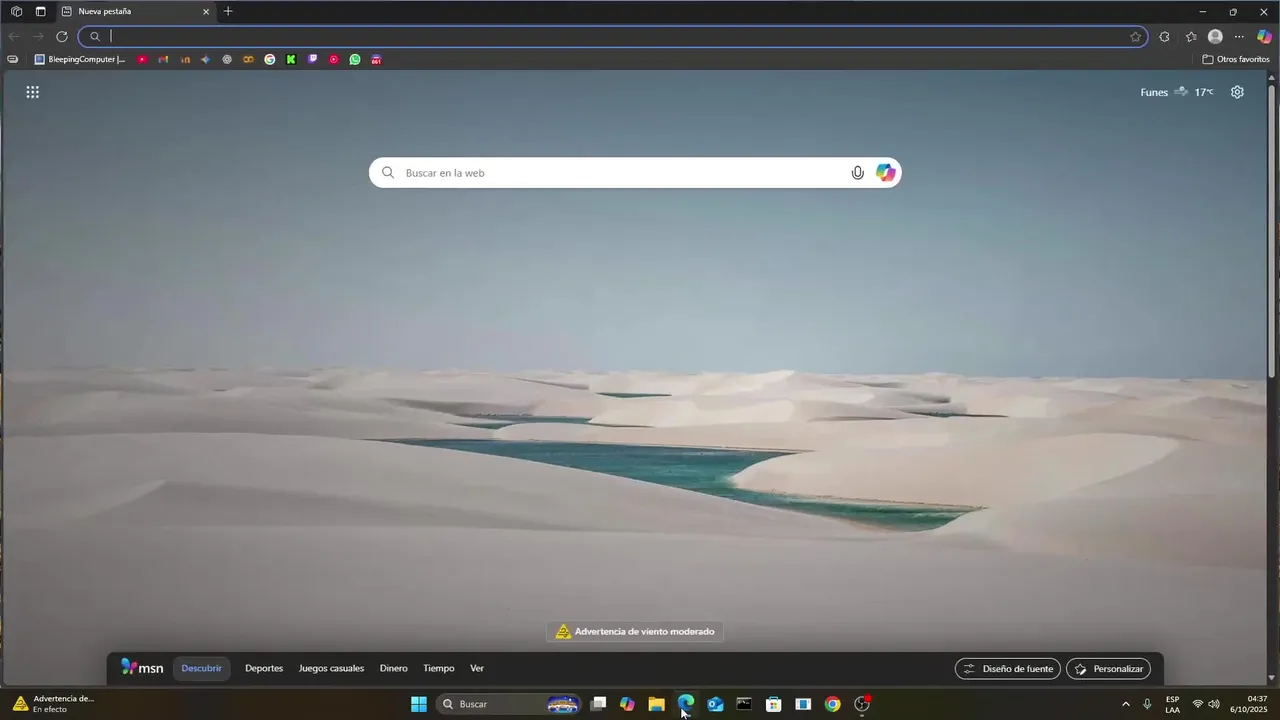Viewport: 1280px width, 720px height.
Task: Open Terminal from the taskbar
Action: [x=744, y=704]
